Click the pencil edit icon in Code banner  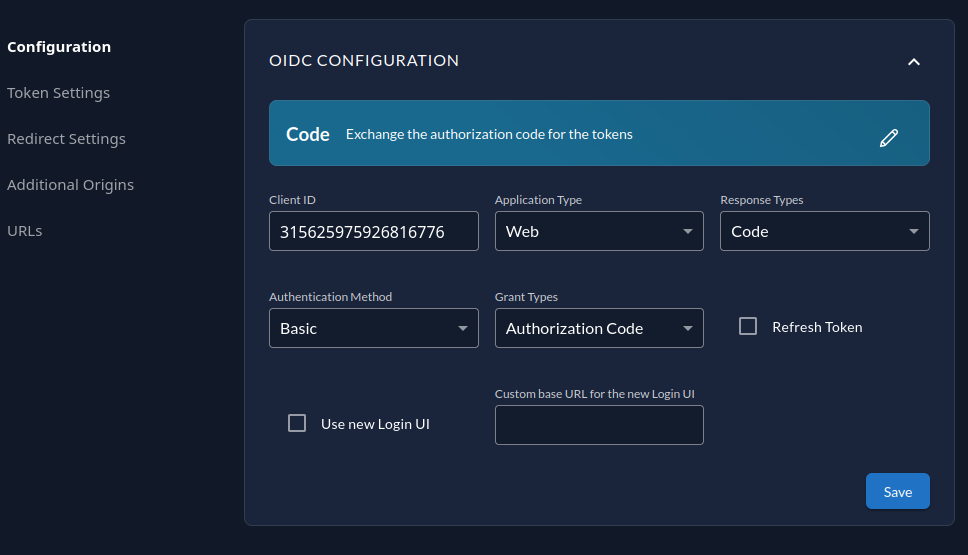pos(888,138)
